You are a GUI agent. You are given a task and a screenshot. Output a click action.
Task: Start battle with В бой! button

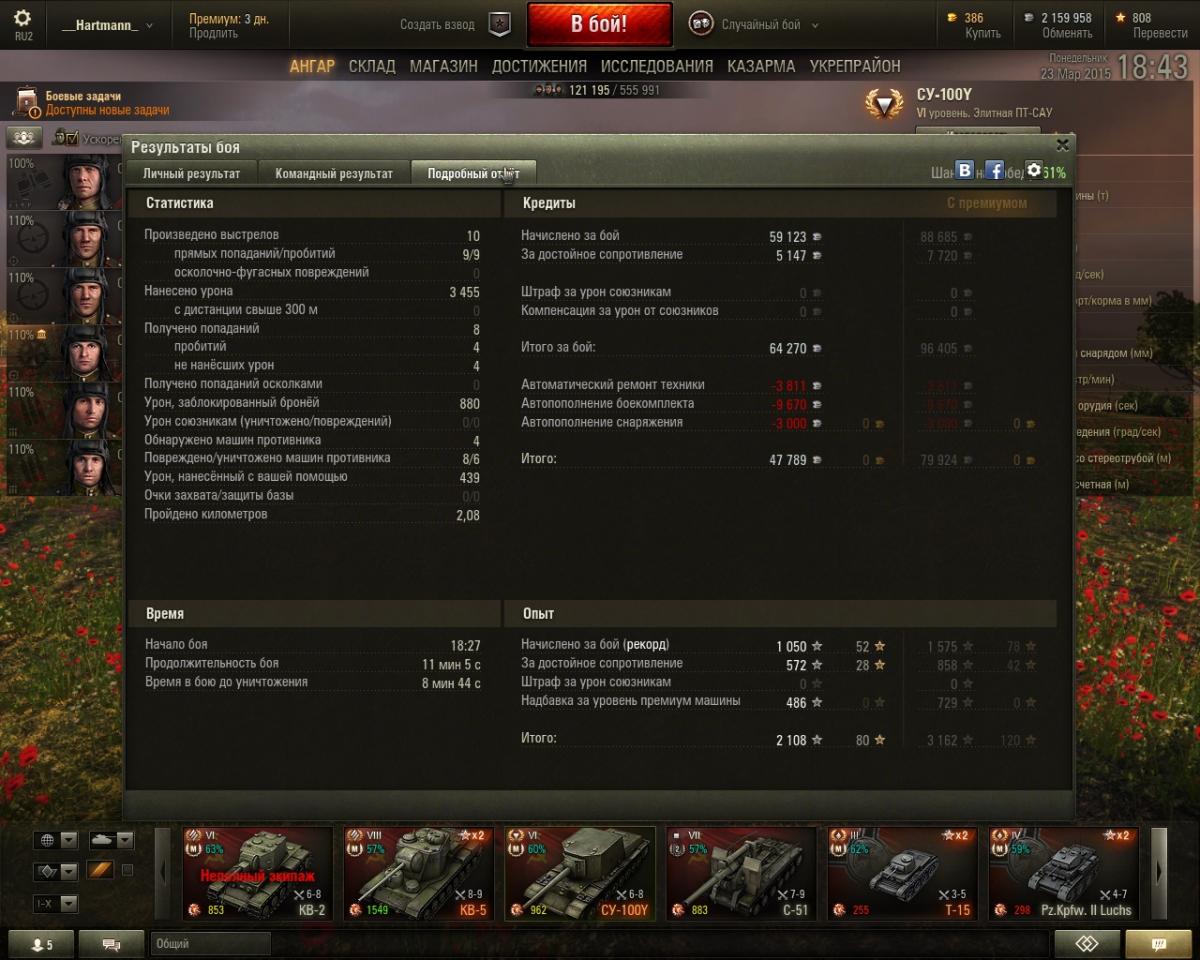tap(599, 24)
